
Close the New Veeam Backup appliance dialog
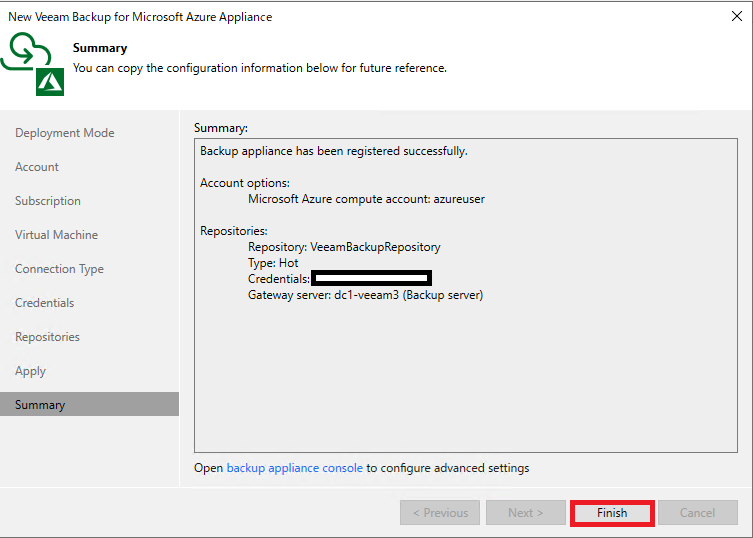point(737,16)
